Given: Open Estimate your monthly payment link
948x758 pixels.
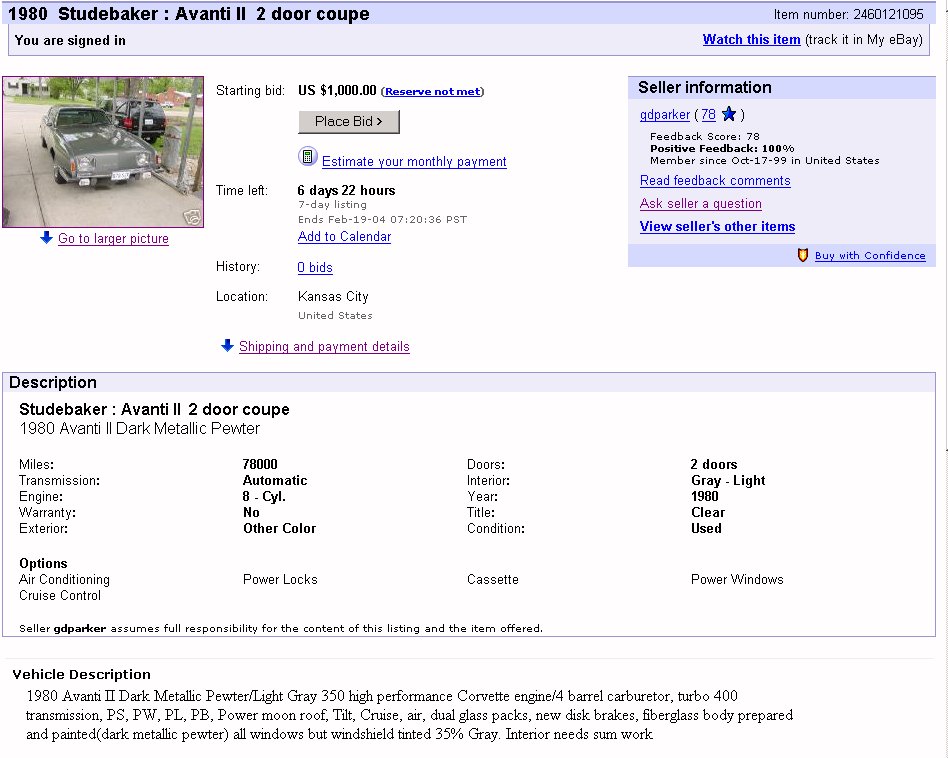Looking at the screenshot, I should 414,162.
